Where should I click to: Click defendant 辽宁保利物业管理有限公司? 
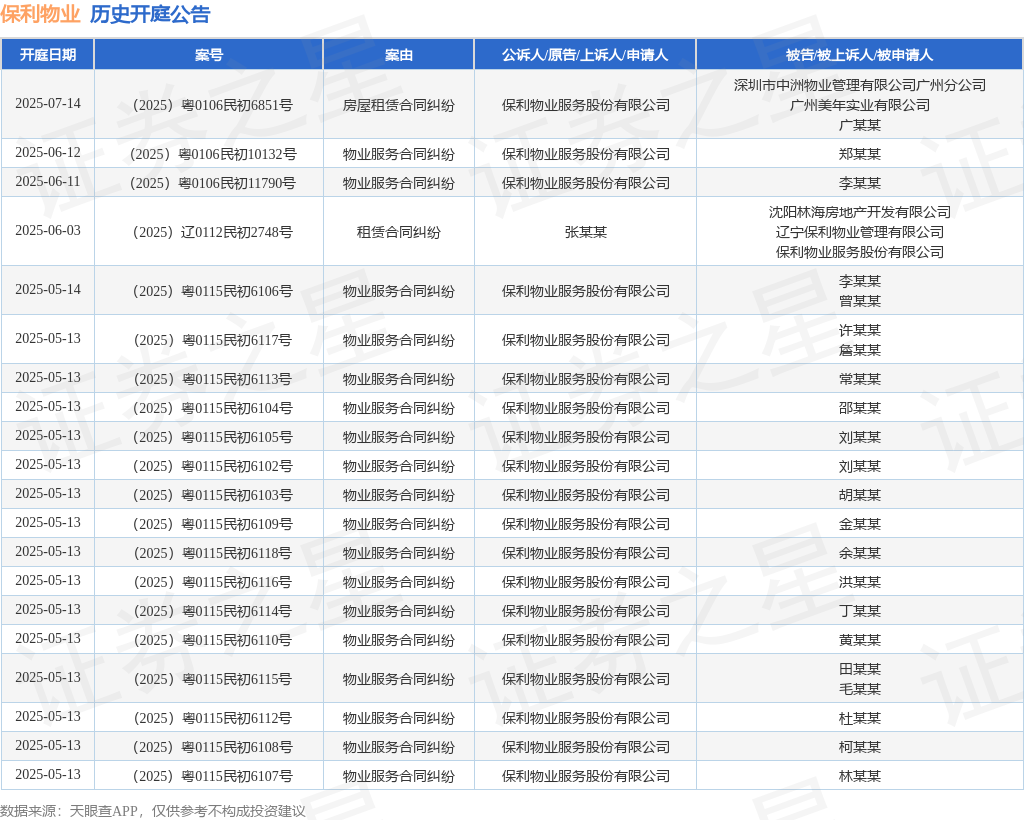tap(859, 232)
